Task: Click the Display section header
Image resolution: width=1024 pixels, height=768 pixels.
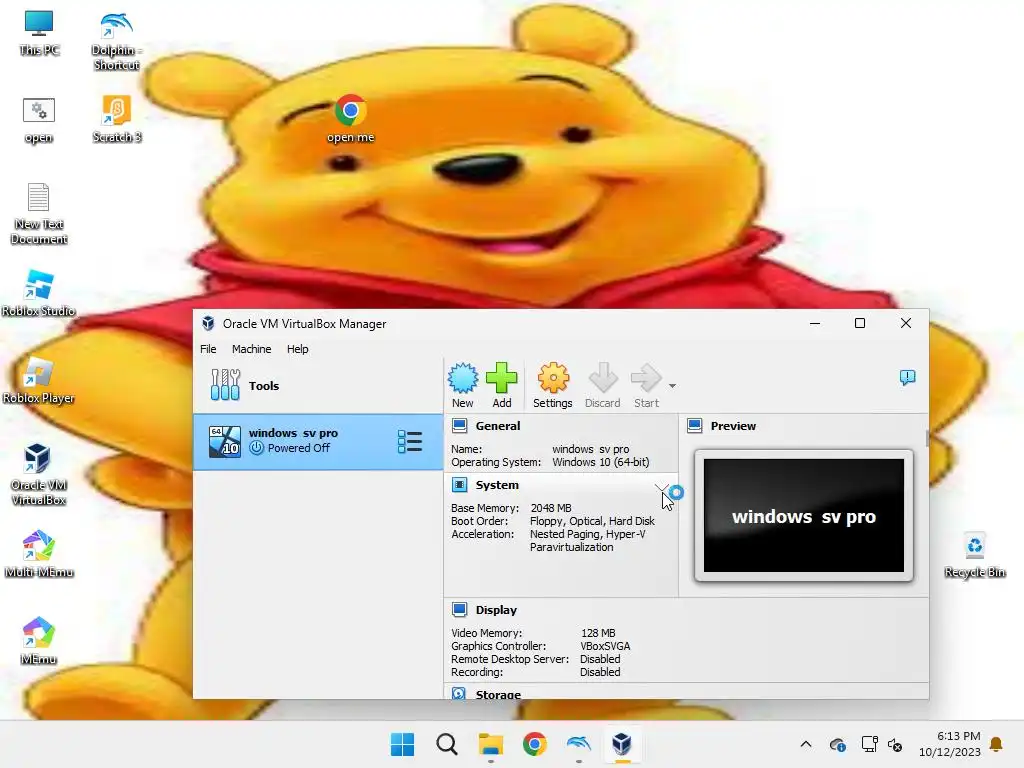Action: tap(496, 610)
